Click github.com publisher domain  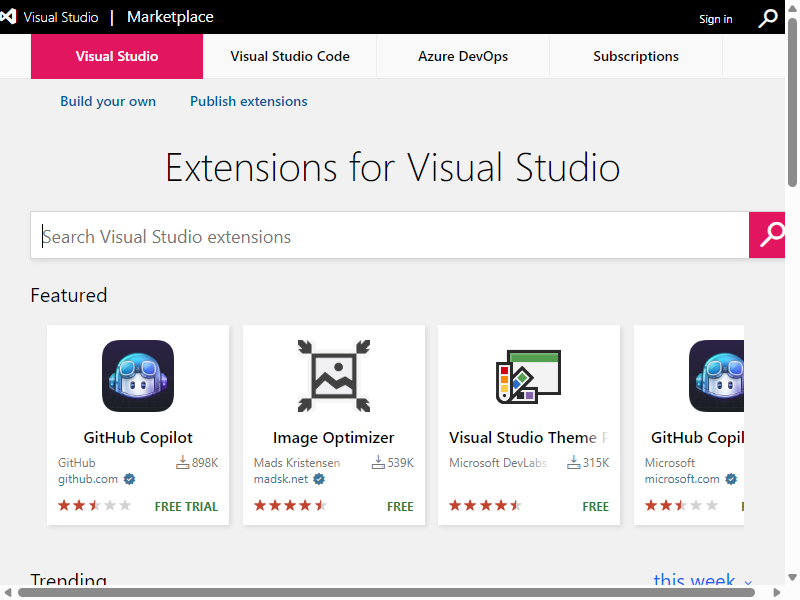(88, 479)
